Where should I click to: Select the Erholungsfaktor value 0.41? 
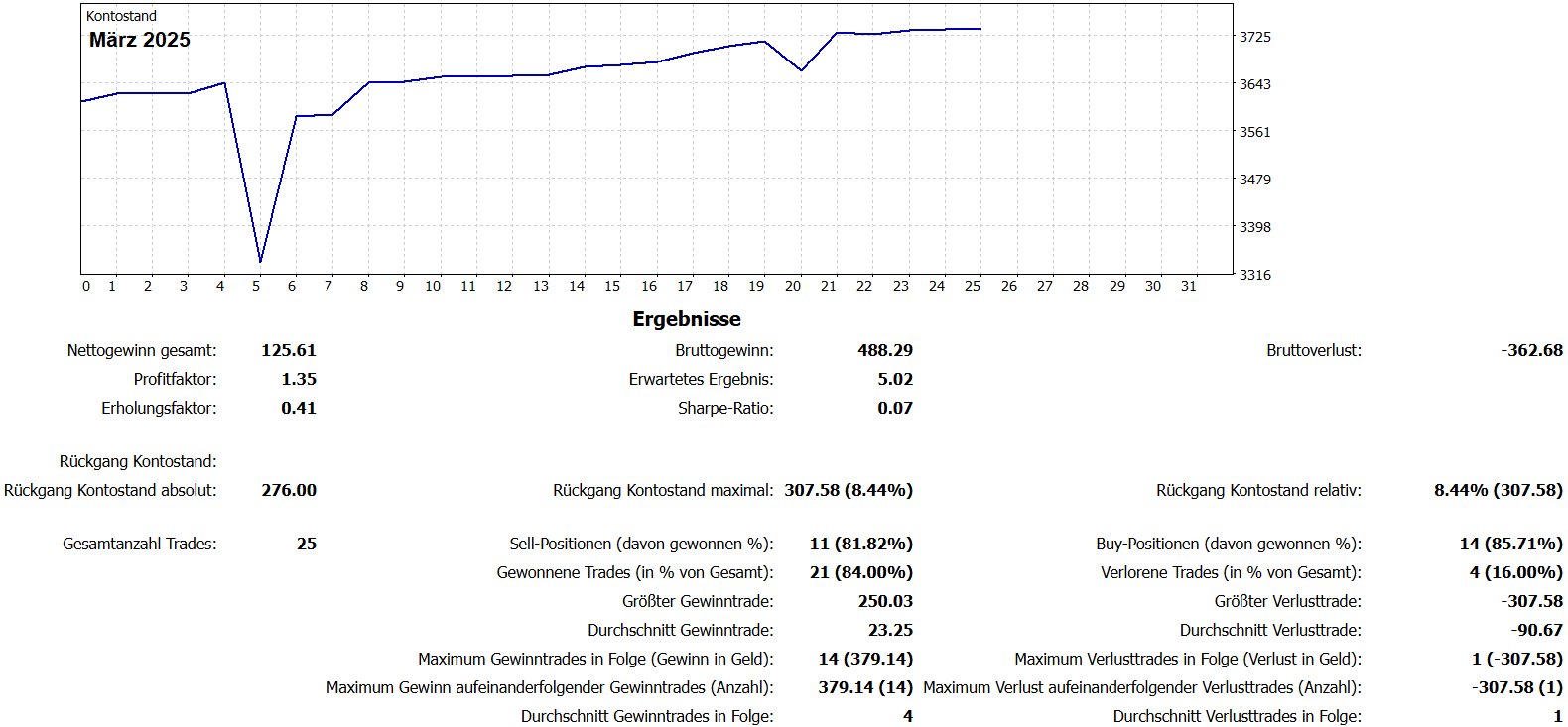click(299, 408)
